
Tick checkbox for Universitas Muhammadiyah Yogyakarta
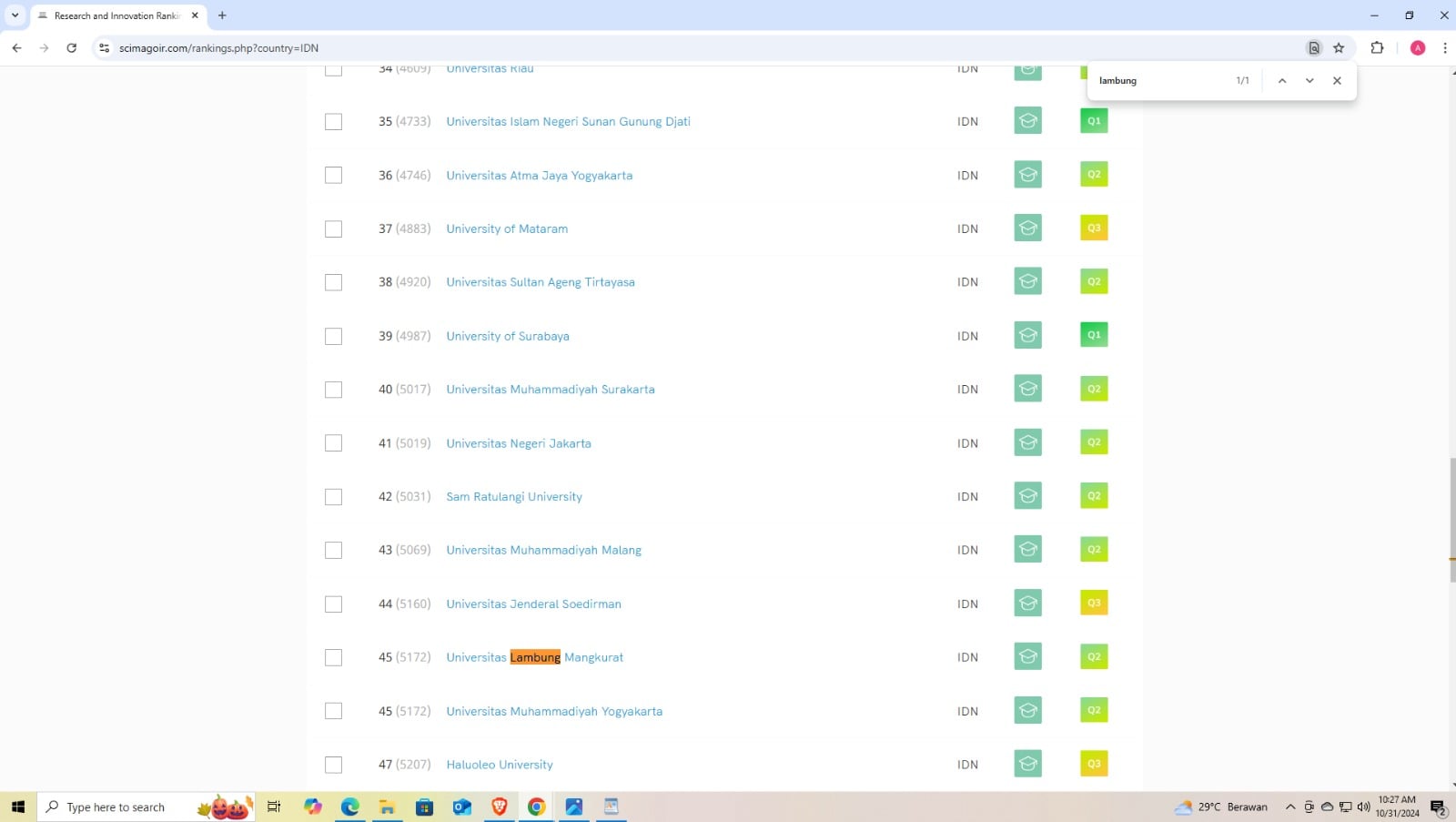click(334, 711)
